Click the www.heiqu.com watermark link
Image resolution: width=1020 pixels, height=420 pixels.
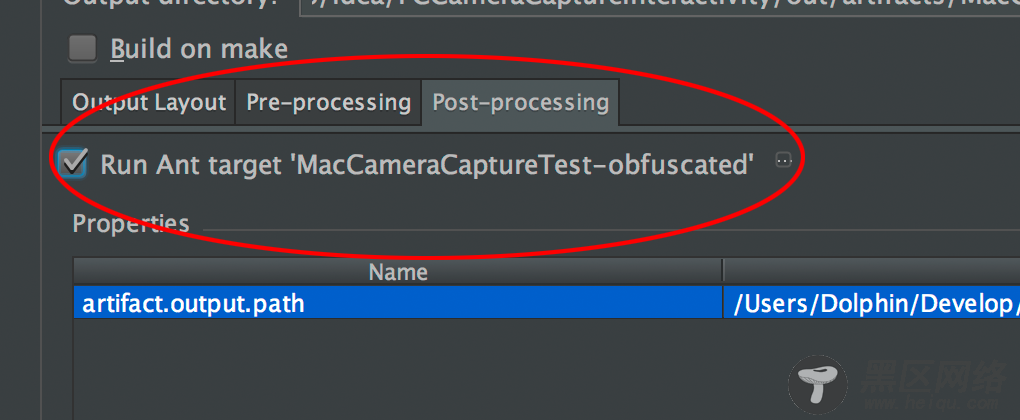[x=935, y=404]
